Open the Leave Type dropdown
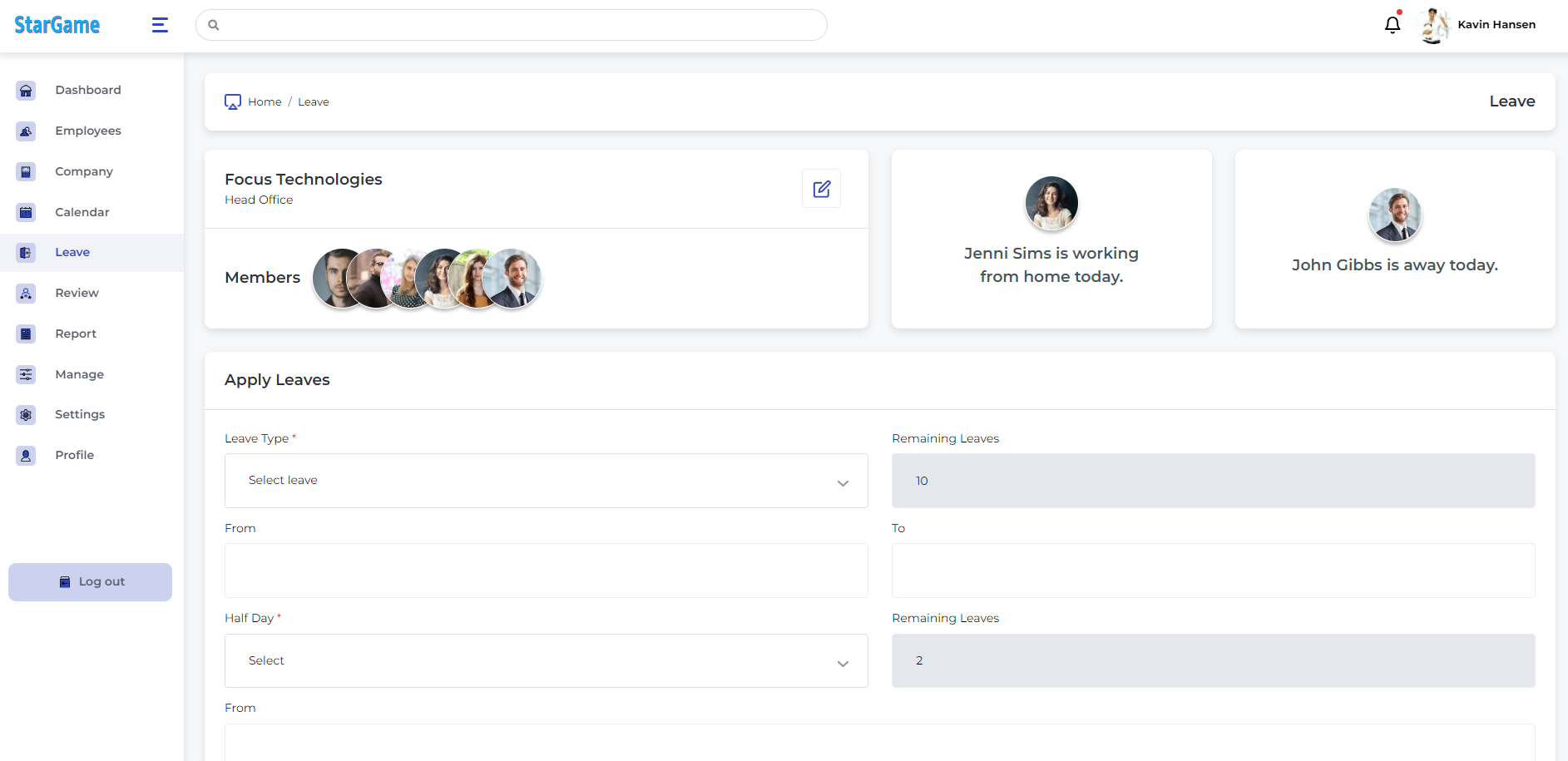This screenshot has height=761, width=1568. coord(546,481)
